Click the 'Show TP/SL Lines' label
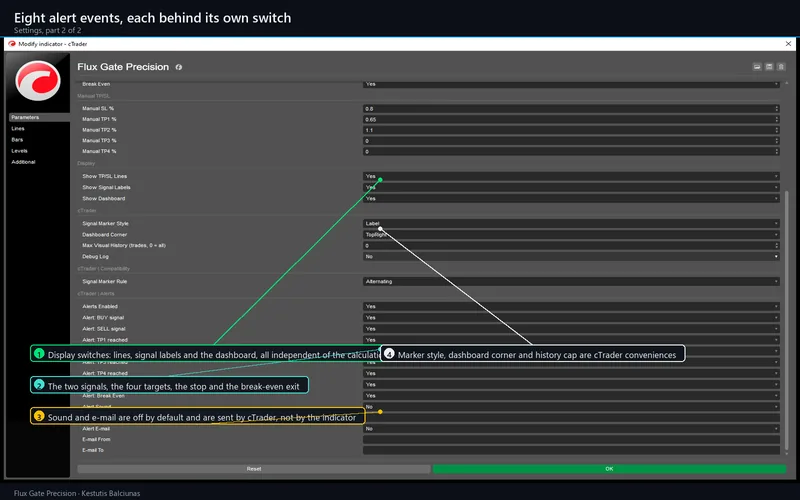Screen dimensions: 800x500 105,176
